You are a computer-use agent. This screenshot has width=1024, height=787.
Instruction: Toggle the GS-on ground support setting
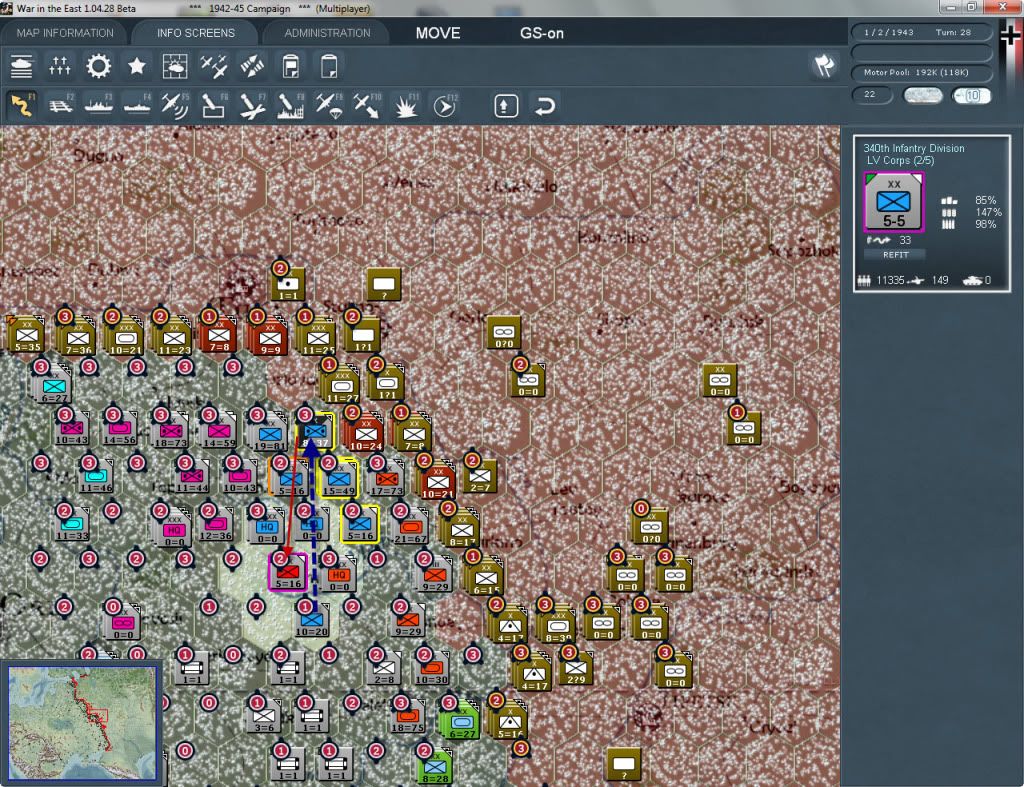(541, 33)
